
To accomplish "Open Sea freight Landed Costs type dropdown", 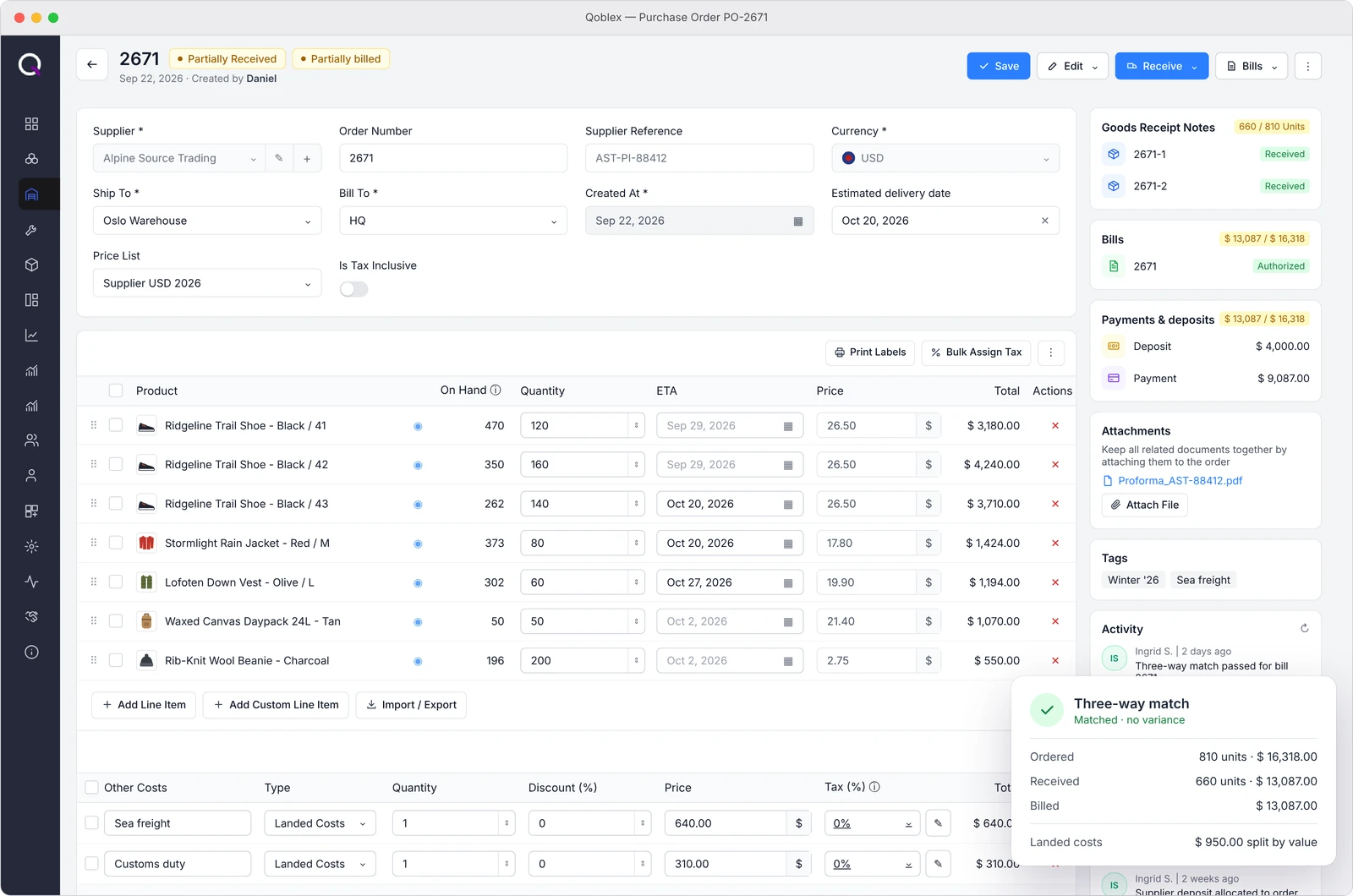I will [x=320, y=823].
